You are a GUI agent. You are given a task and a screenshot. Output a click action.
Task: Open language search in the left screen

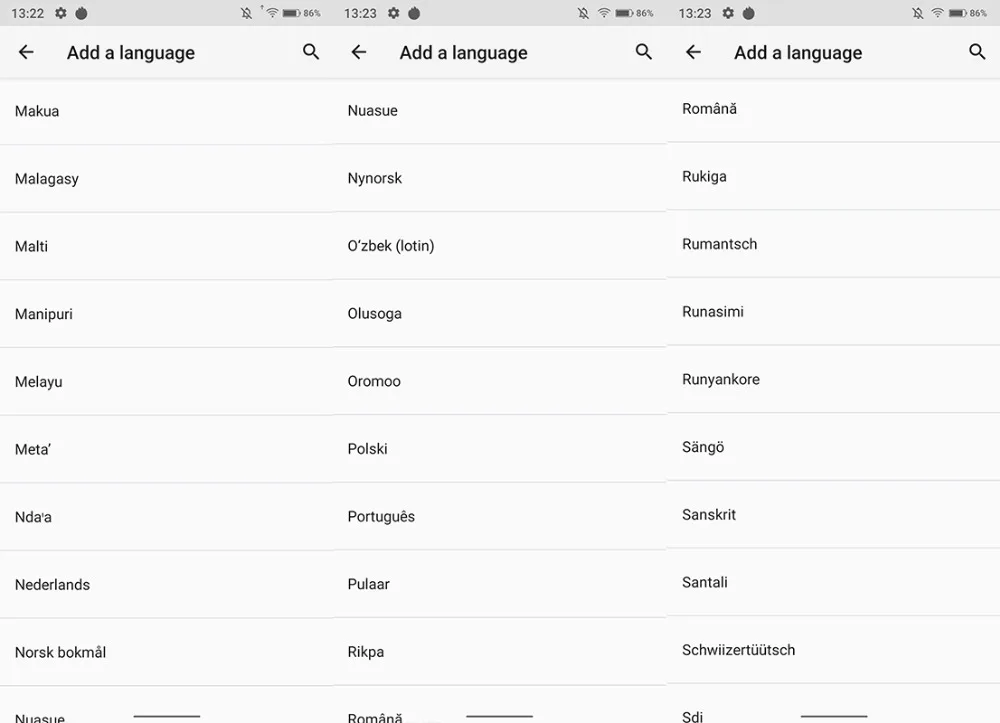[x=311, y=52]
